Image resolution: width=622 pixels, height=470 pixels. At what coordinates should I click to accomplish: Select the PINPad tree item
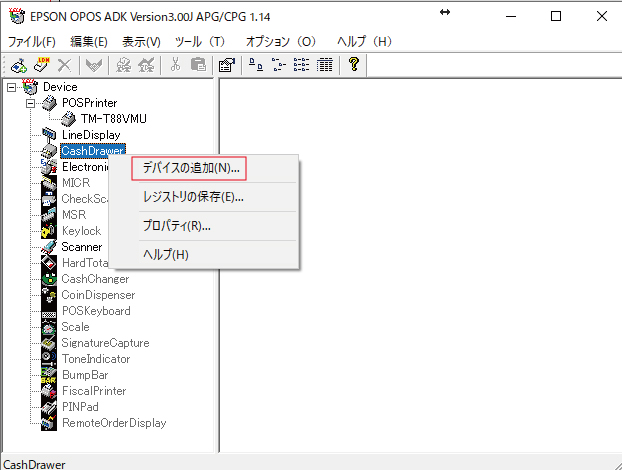(80, 407)
